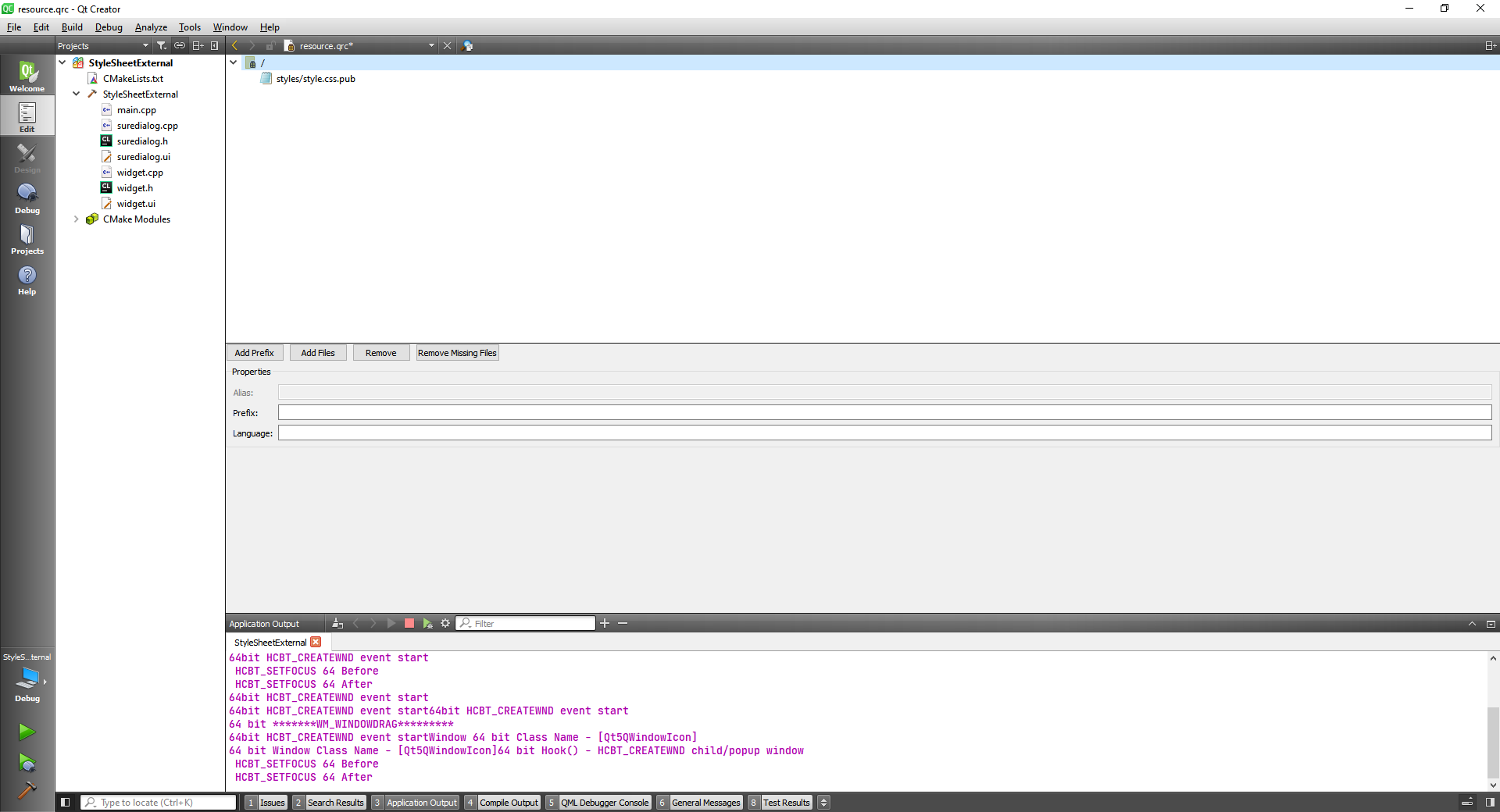The height and width of the screenshot is (812, 1500).
Task: Open CMakeLists.txt in the project tree
Action: [x=133, y=78]
